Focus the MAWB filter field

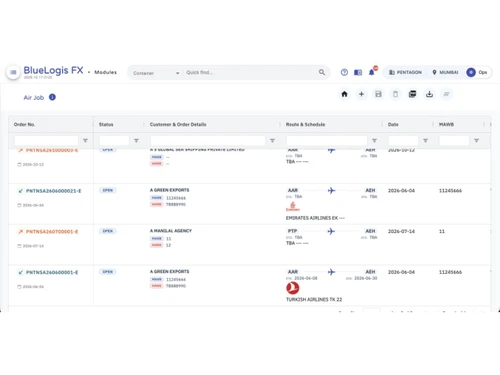[x=454, y=141]
